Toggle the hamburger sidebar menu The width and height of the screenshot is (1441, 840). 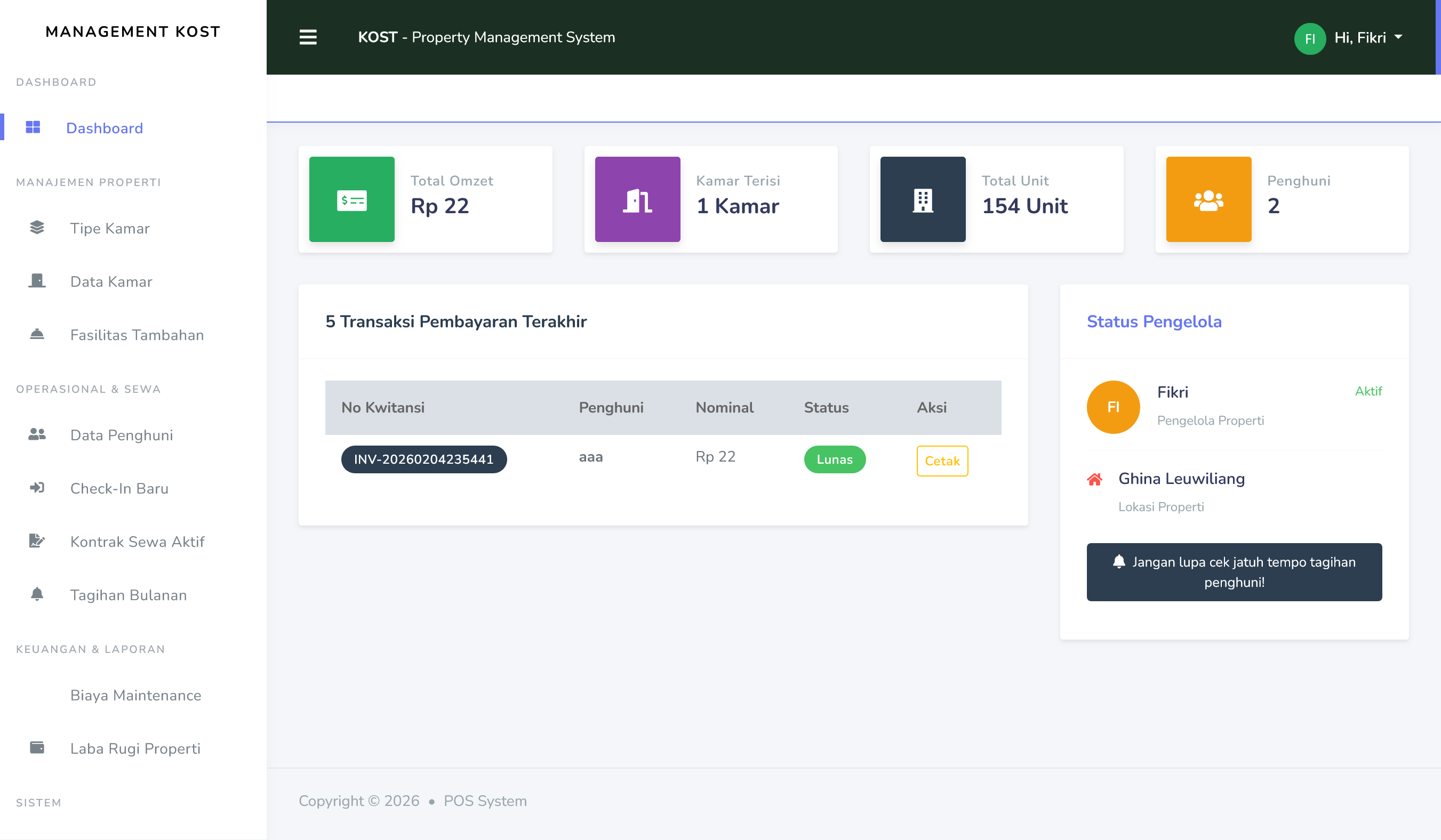[x=308, y=37]
